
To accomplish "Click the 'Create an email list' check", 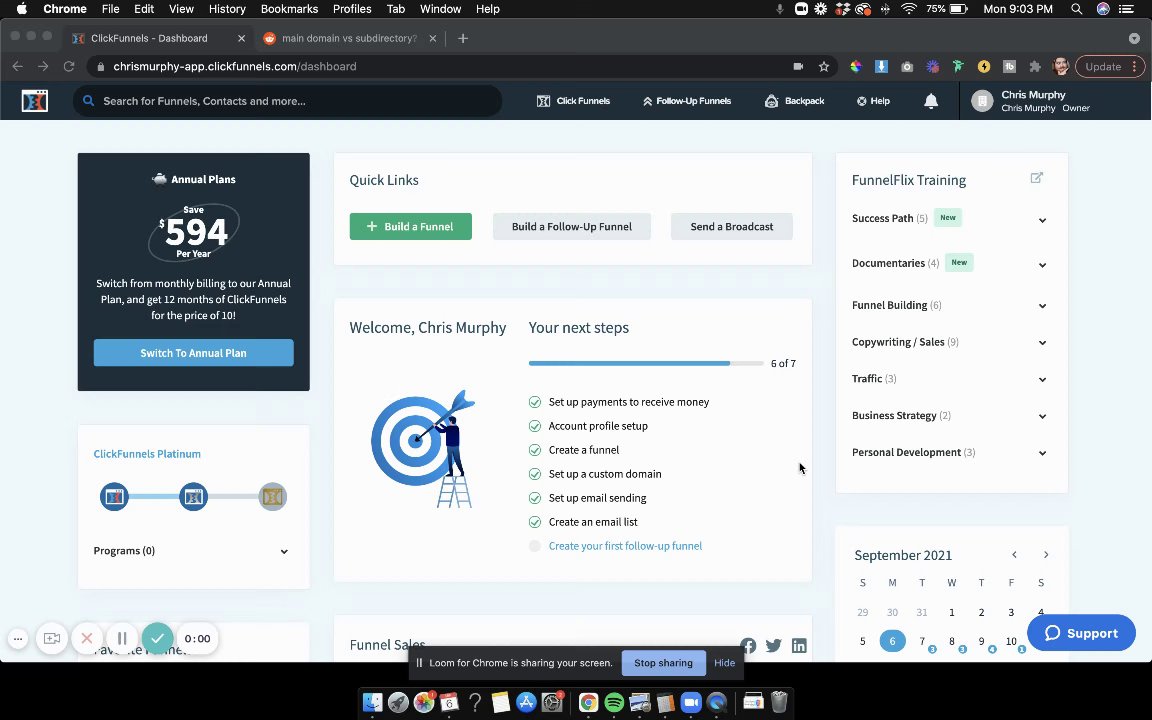I will [535, 522].
